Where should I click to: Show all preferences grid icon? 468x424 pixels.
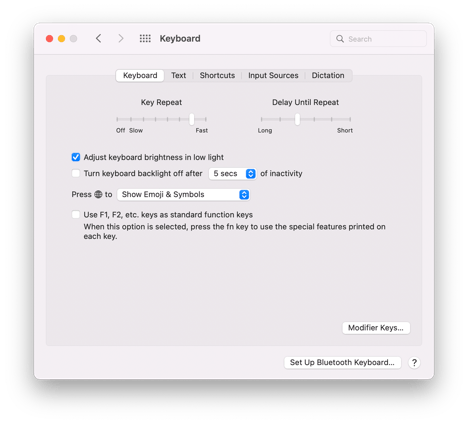(x=145, y=39)
